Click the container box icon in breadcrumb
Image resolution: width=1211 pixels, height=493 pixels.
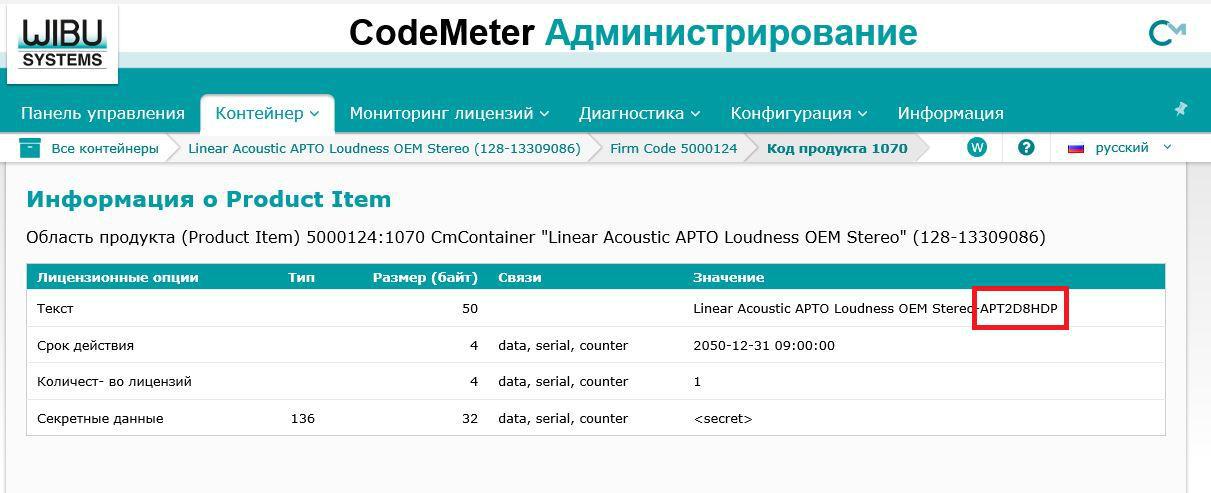point(30,148)
